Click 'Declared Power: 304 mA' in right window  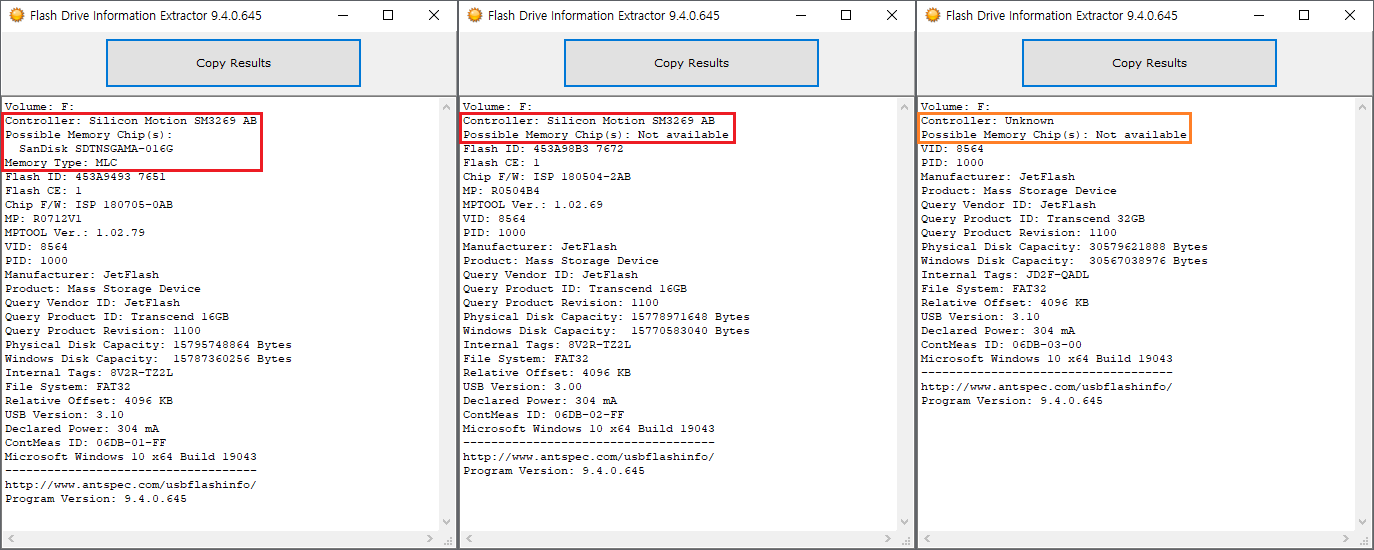(998, 330)
